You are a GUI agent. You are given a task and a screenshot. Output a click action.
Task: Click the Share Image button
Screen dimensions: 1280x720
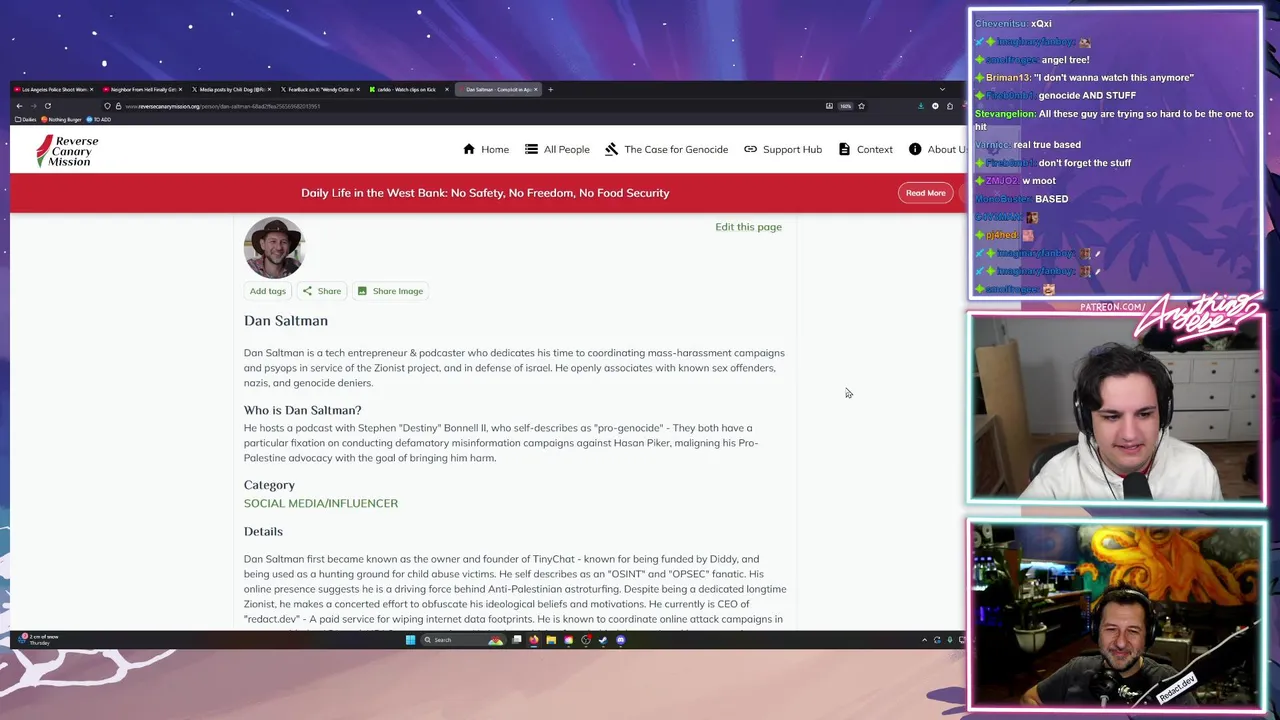[x=390, y=291]
